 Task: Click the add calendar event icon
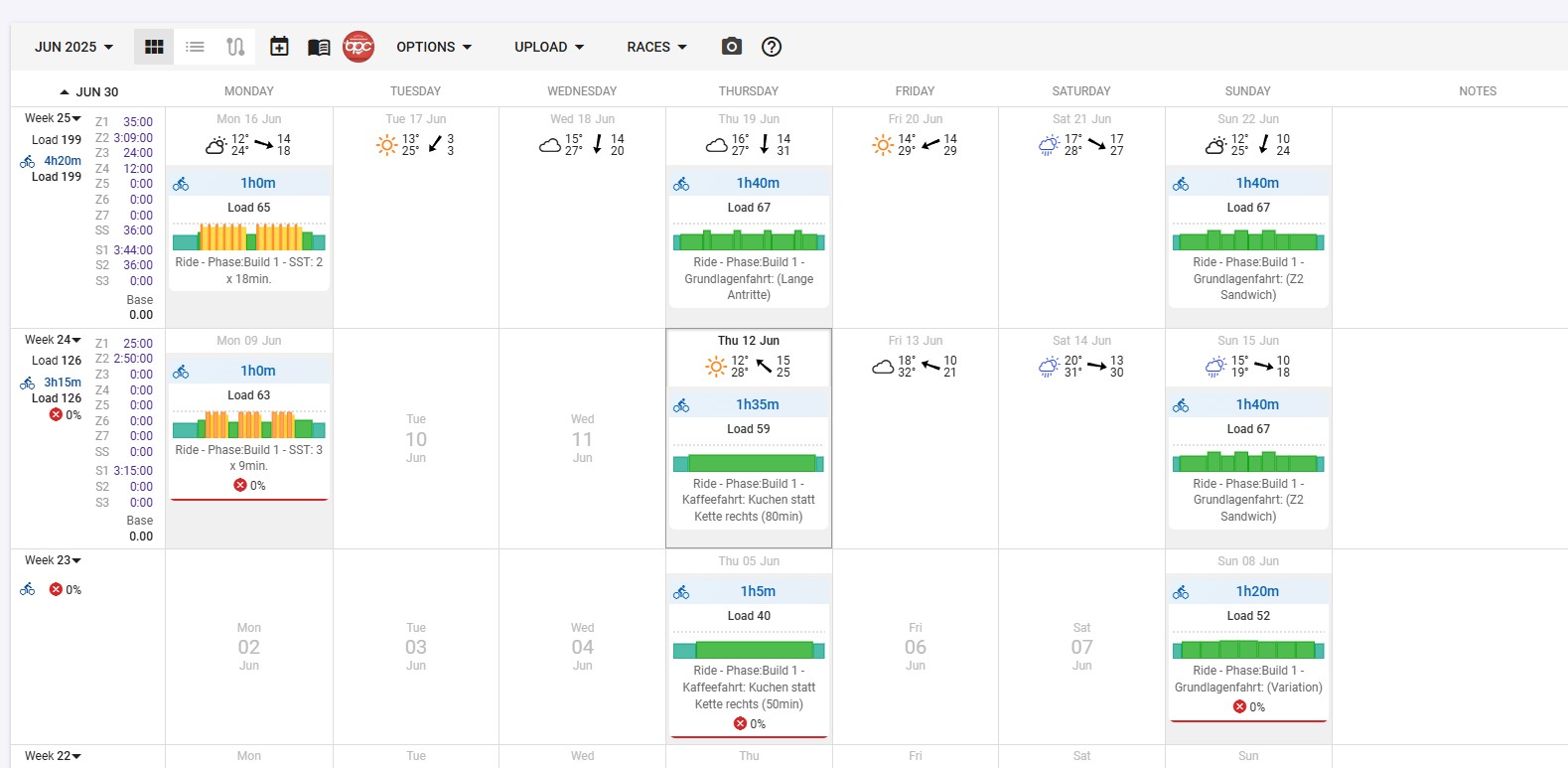(x=279, y=47)
